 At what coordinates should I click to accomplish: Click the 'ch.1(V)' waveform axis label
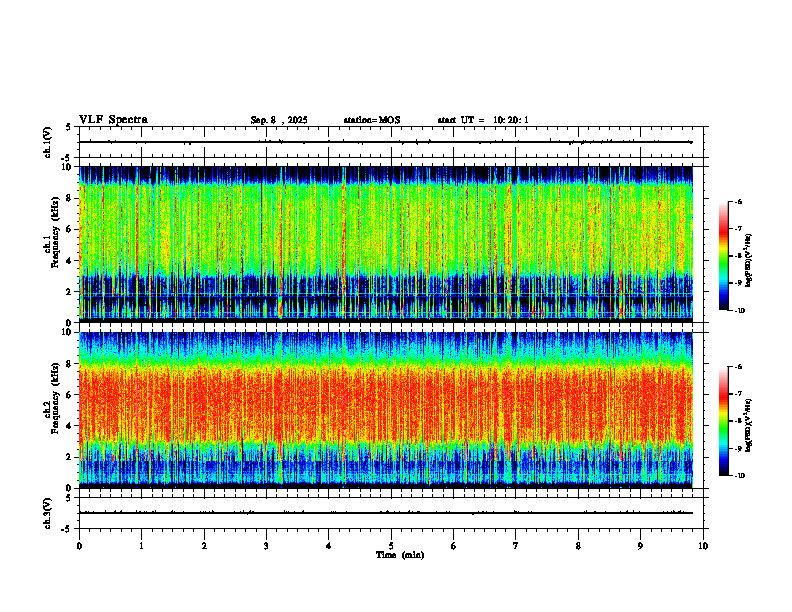[48, 142]
